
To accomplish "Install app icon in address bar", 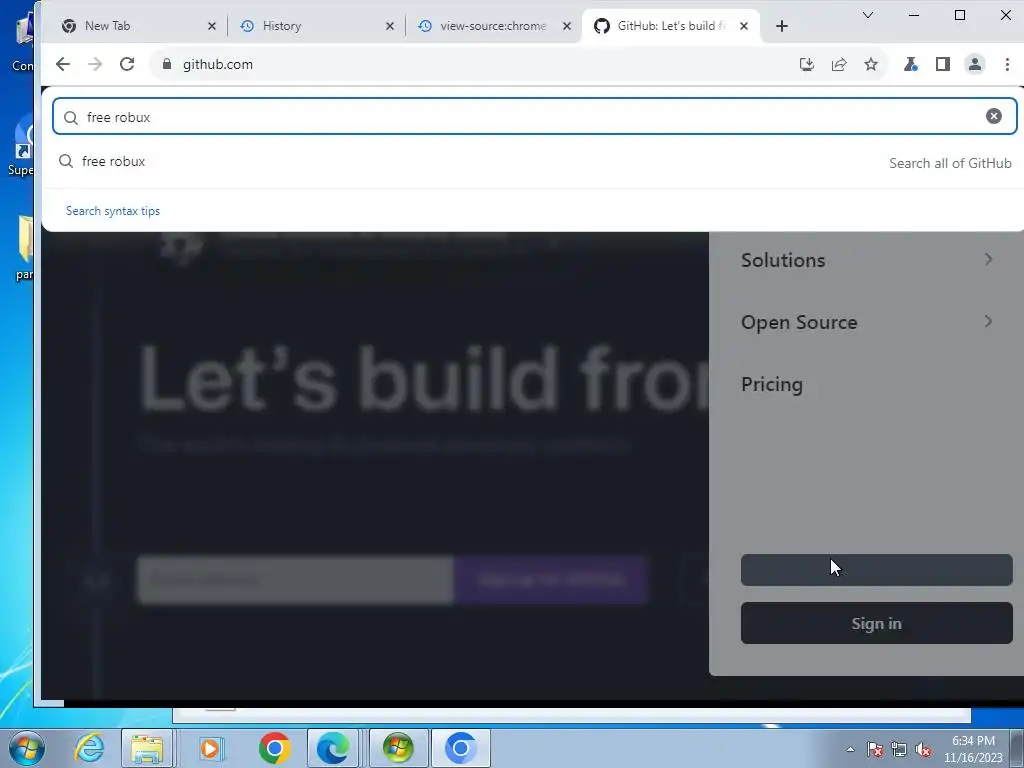I will [807, 64].
